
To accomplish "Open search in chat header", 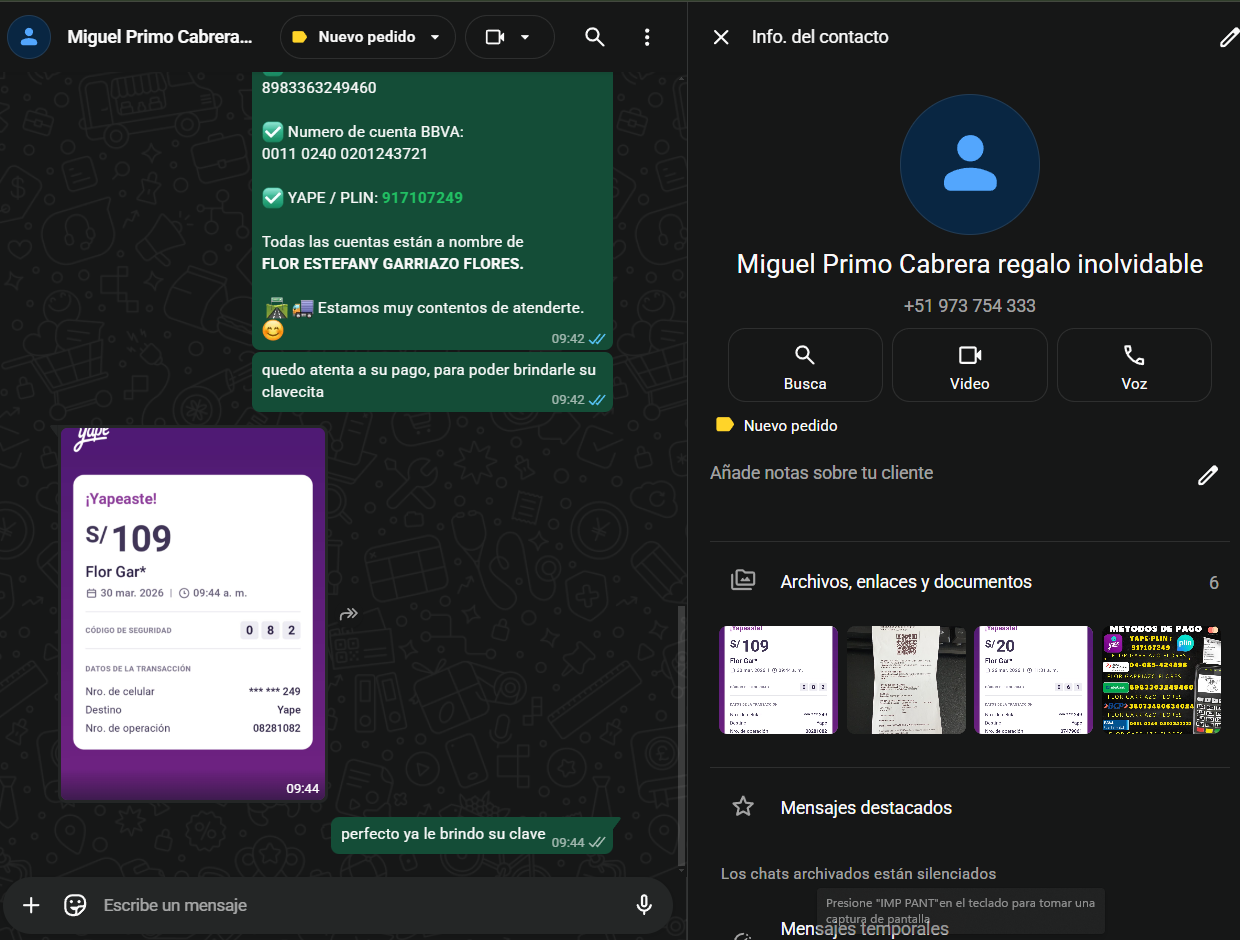I will (594, 37).
